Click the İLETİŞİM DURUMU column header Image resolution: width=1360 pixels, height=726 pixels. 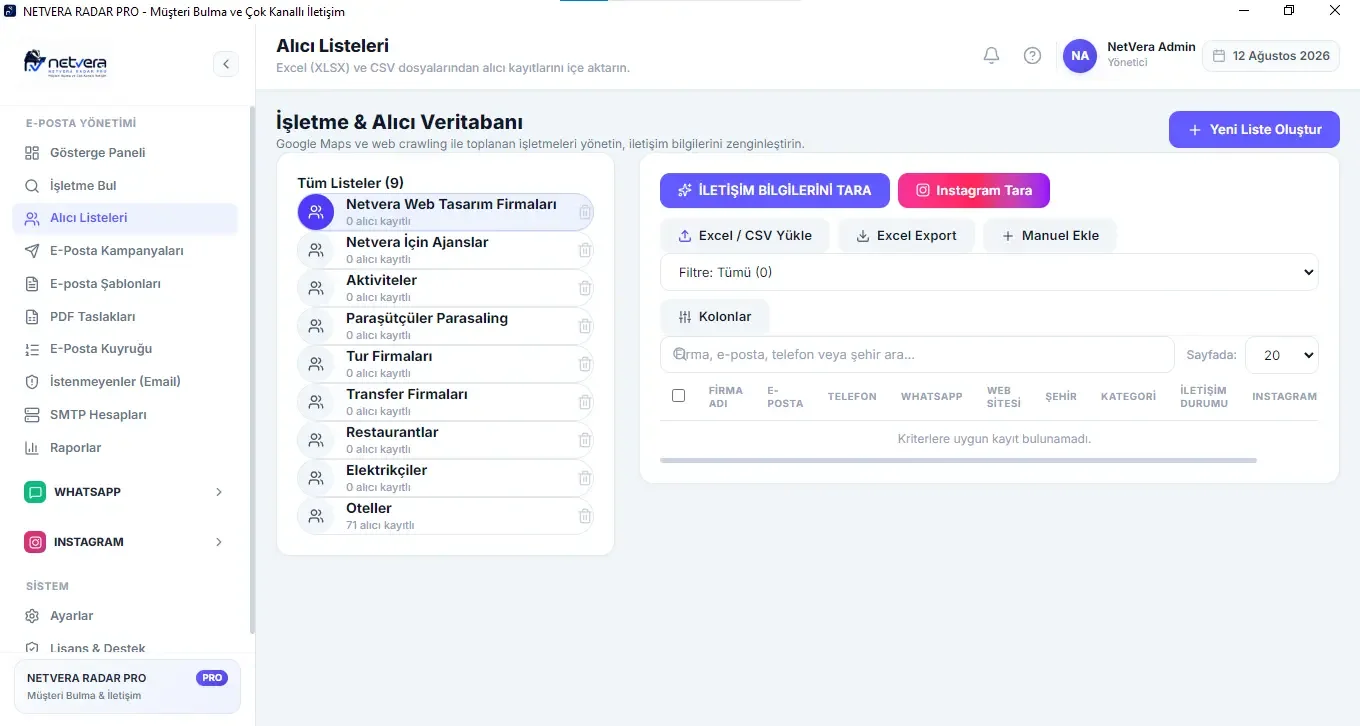tap(1204, 397)
